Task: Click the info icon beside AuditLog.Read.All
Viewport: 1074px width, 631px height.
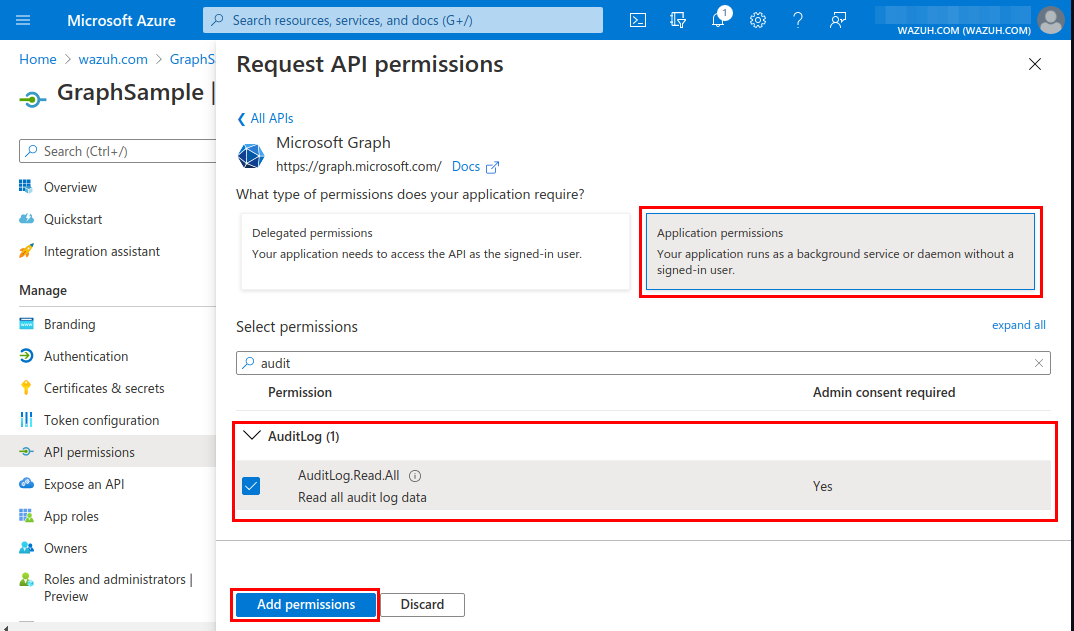Action: click(415, 475)
